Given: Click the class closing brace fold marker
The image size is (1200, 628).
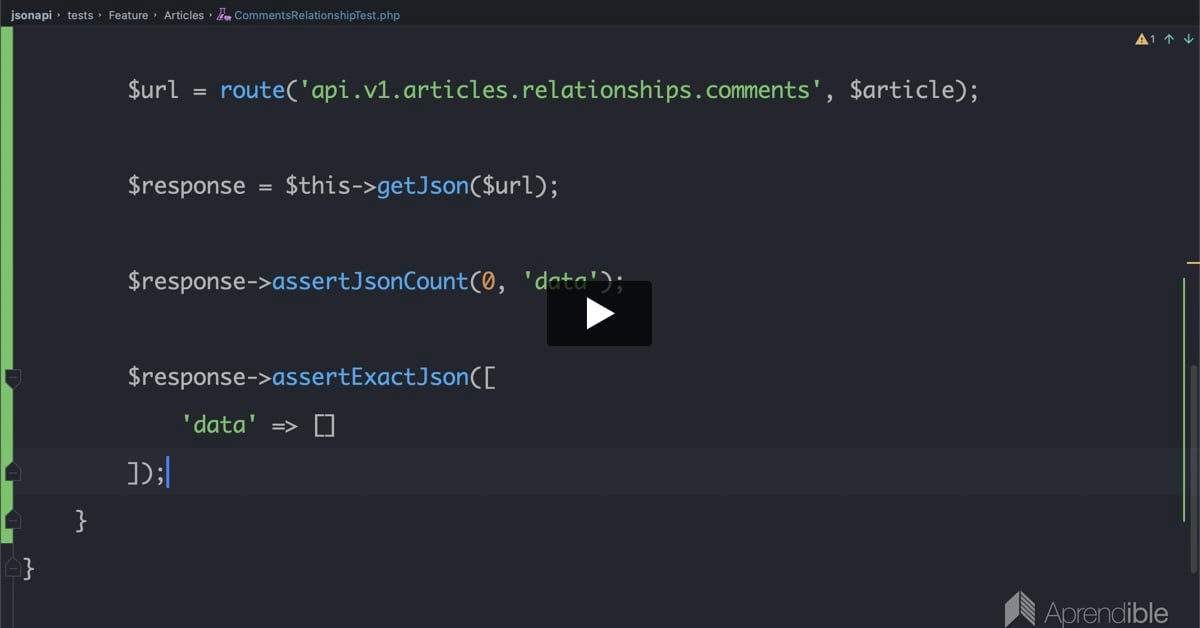Looking at the screenshot, I should pyautogui.click(x=13, y=568).
